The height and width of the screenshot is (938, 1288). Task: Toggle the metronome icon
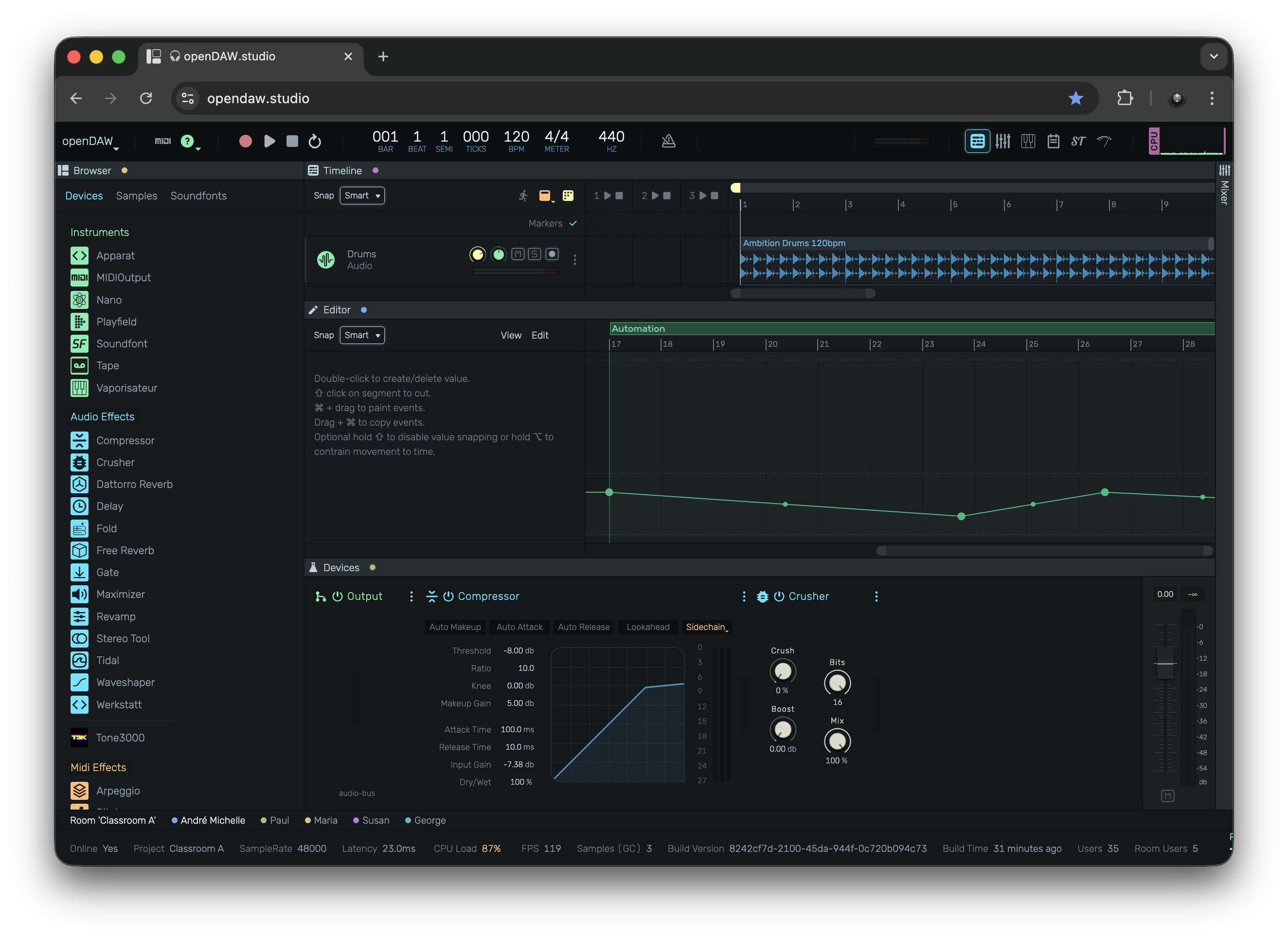point(668,141)
